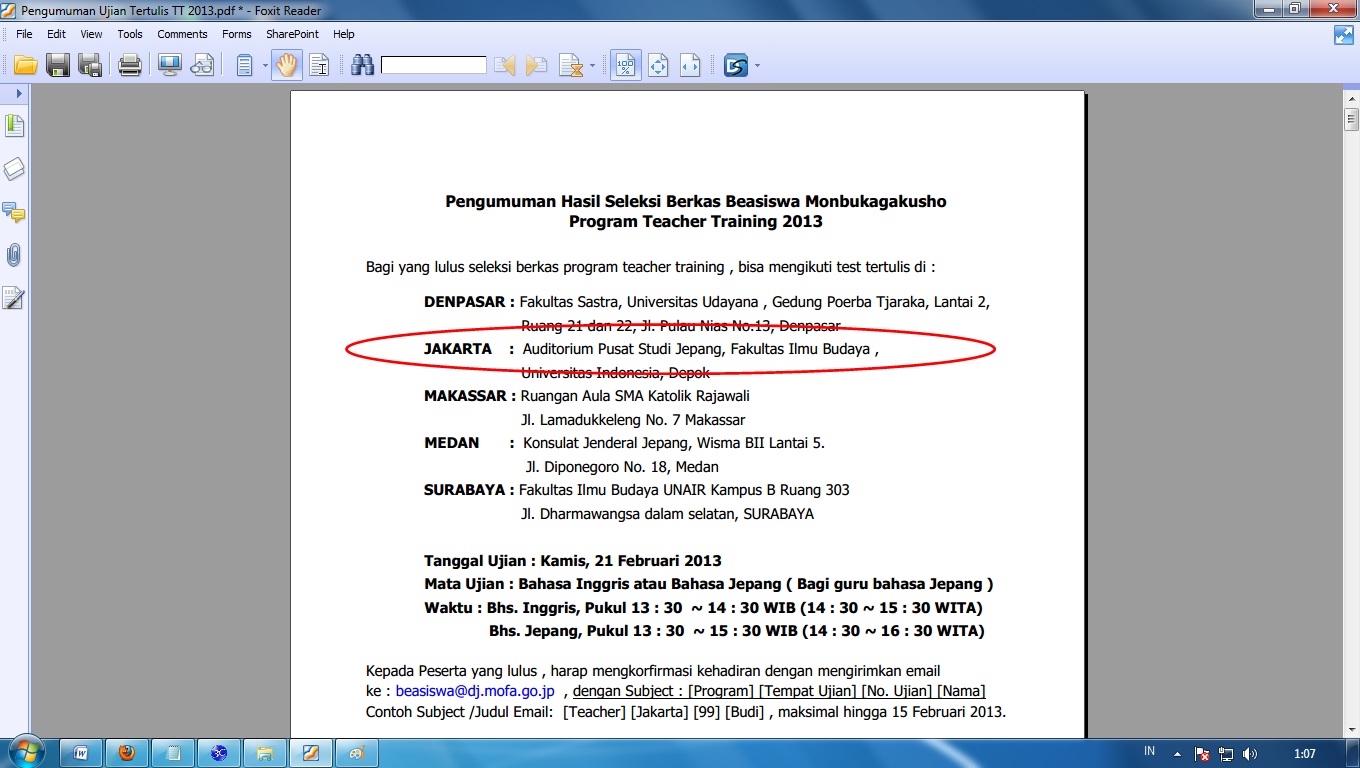The image size is (1360, 768).
Task: Select the Hand tool
Action: 287,66
